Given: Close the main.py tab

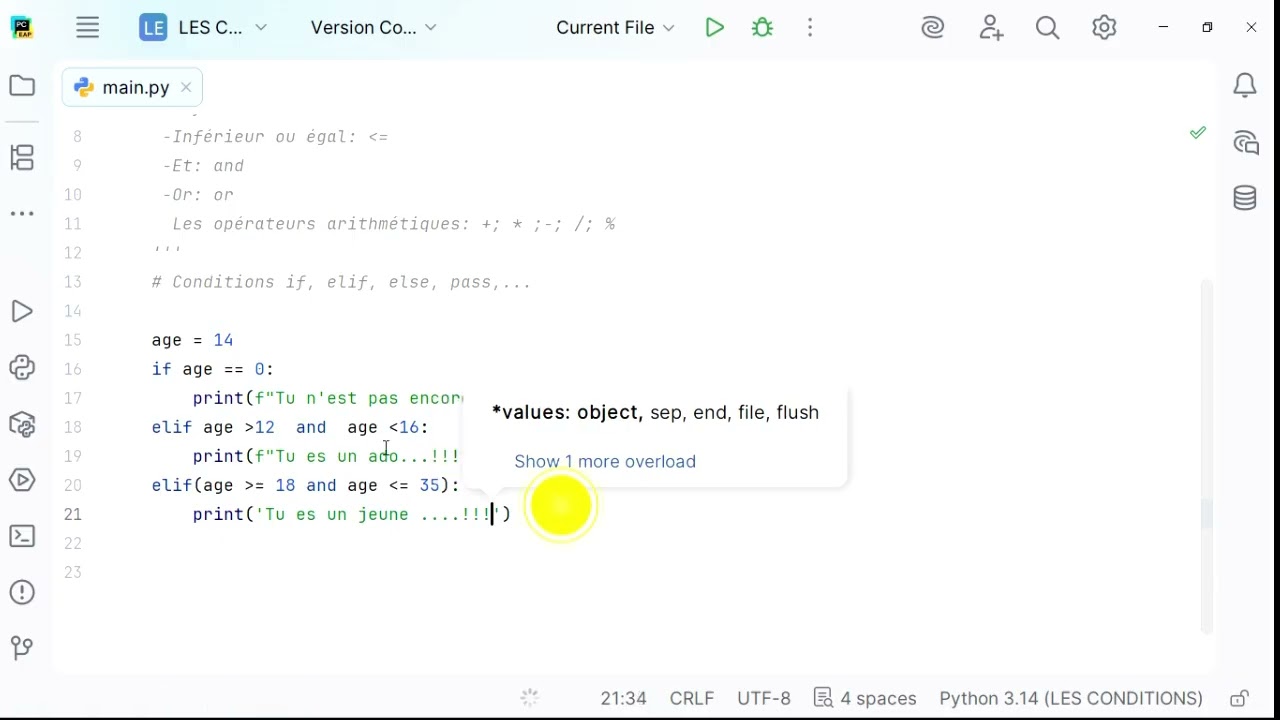Looking at the screenshot, I should 186,88.
